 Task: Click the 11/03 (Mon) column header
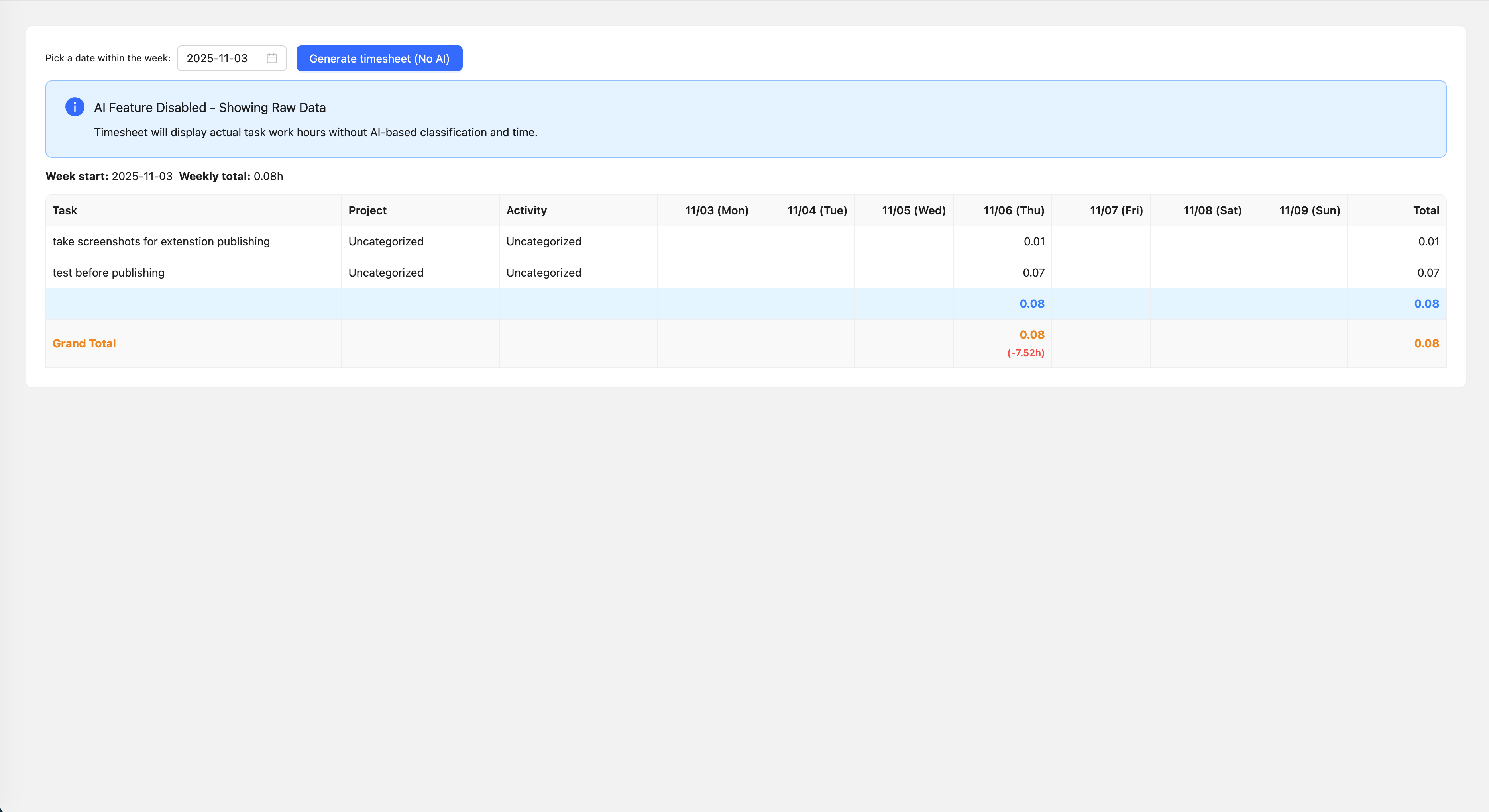[716, 210]
